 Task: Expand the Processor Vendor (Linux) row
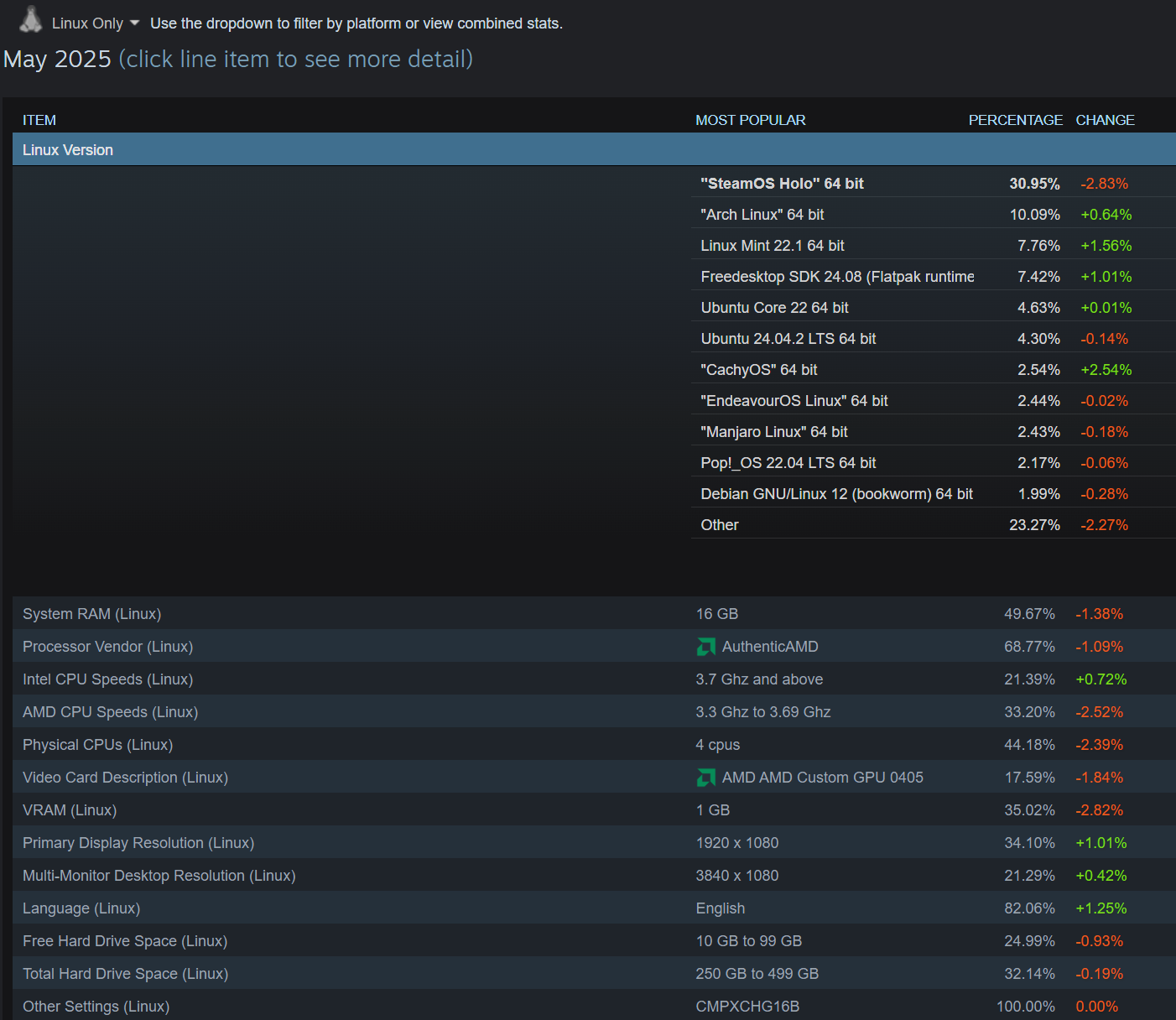[594, 646]
